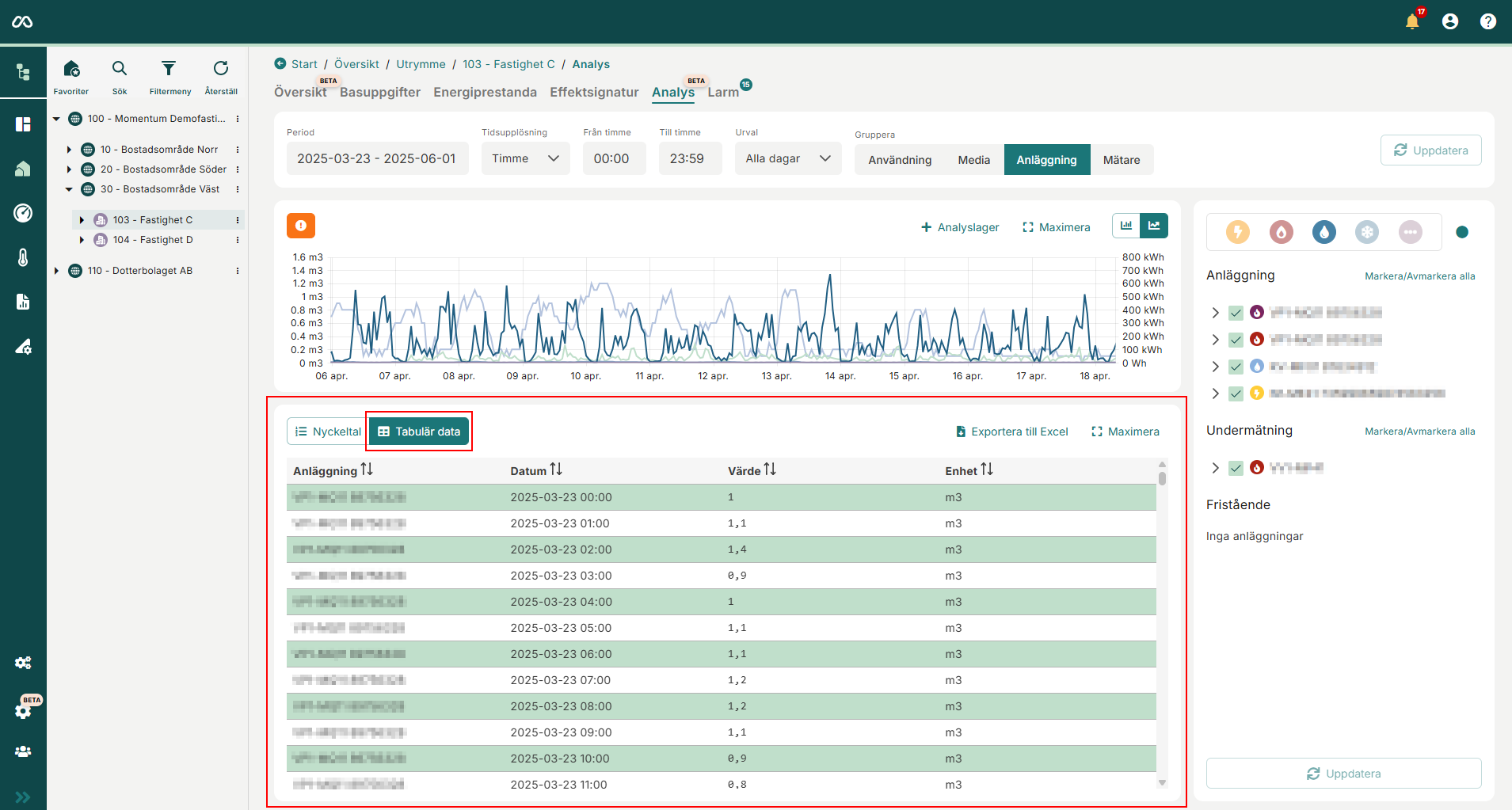Open Favoriter in the tree toolbar

pos(71,77)
